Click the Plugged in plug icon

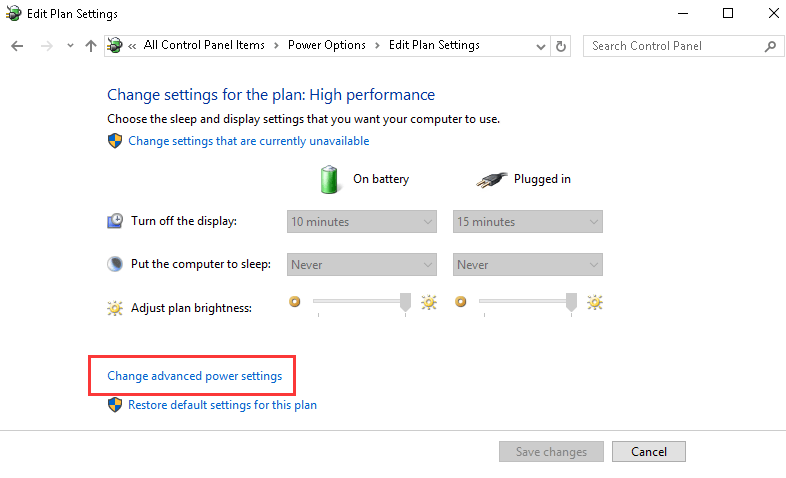tap(492, 179)
